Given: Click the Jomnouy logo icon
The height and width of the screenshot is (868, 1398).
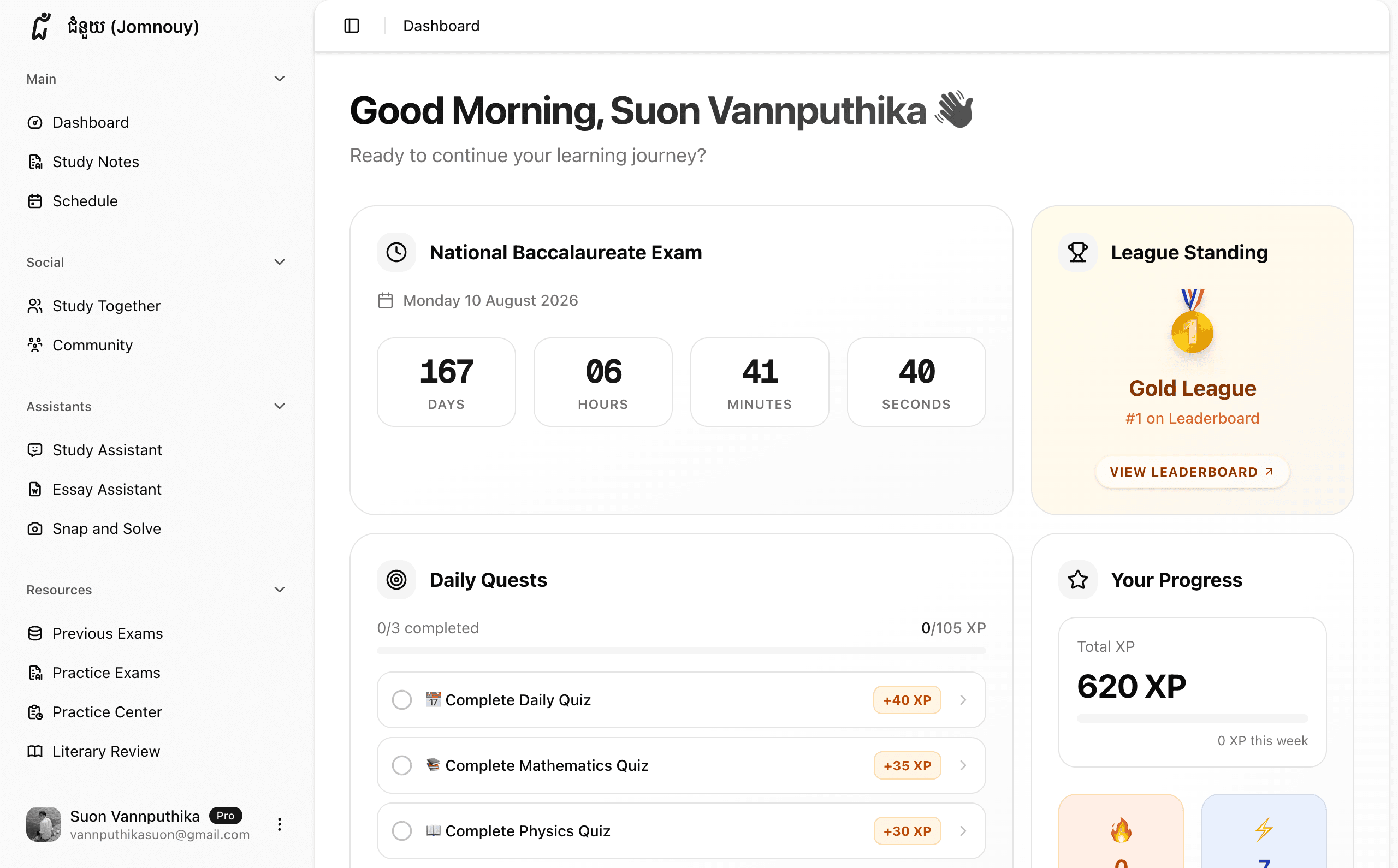Looking at the screenshot, I should (x=41, y=26).
